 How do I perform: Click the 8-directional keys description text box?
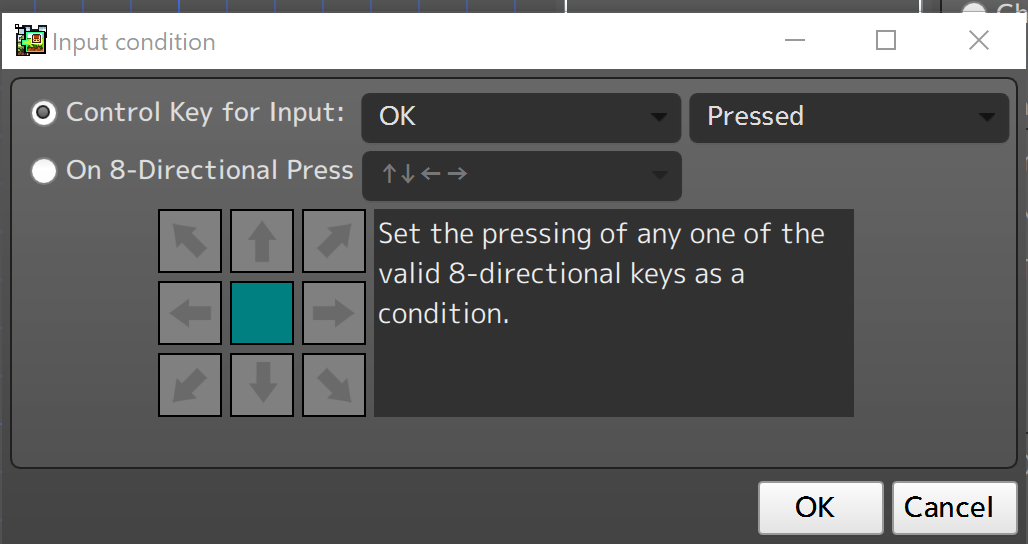tap(613, 312)
